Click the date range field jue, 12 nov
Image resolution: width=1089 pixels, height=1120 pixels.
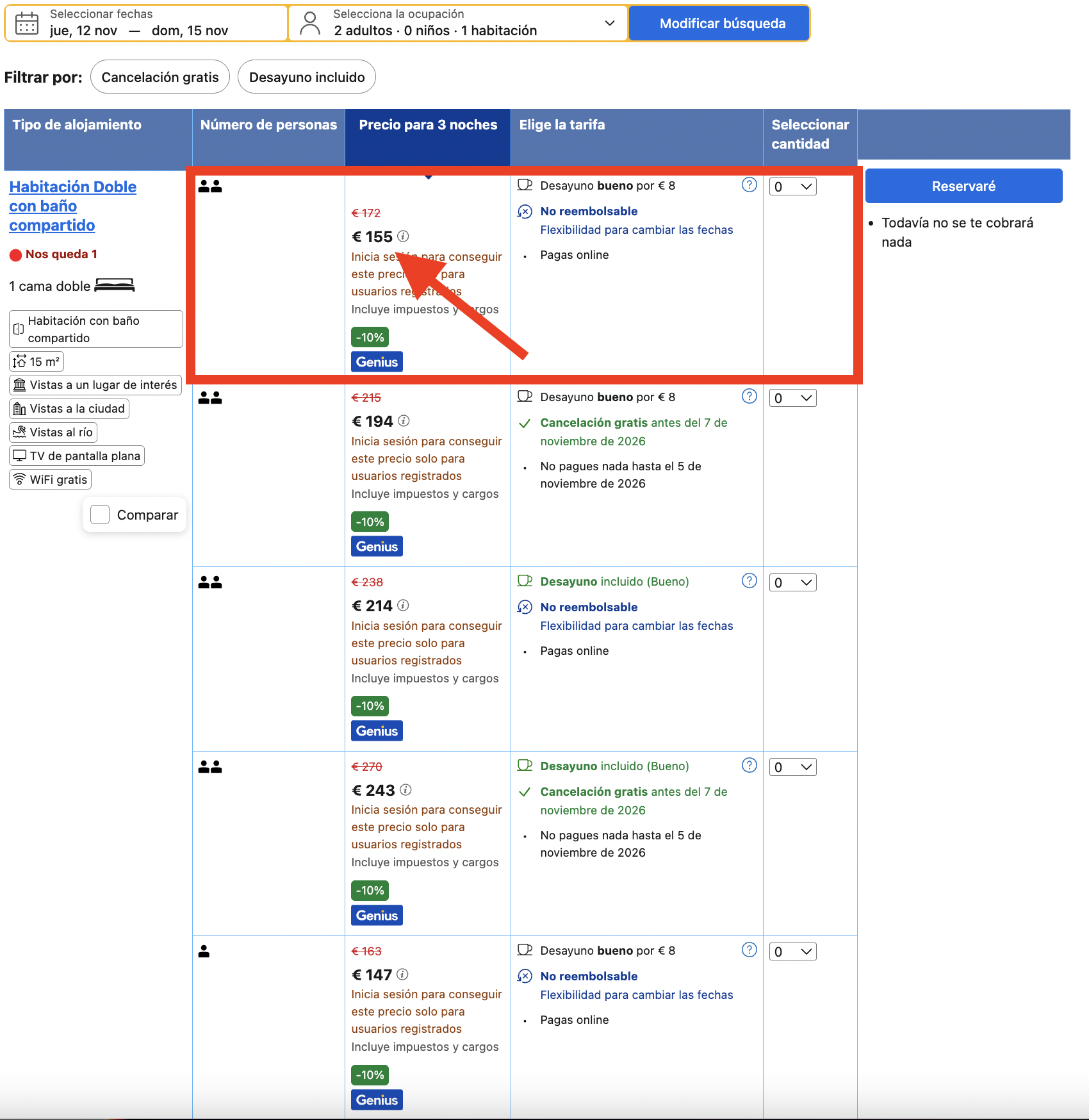[x=147, y=23]
